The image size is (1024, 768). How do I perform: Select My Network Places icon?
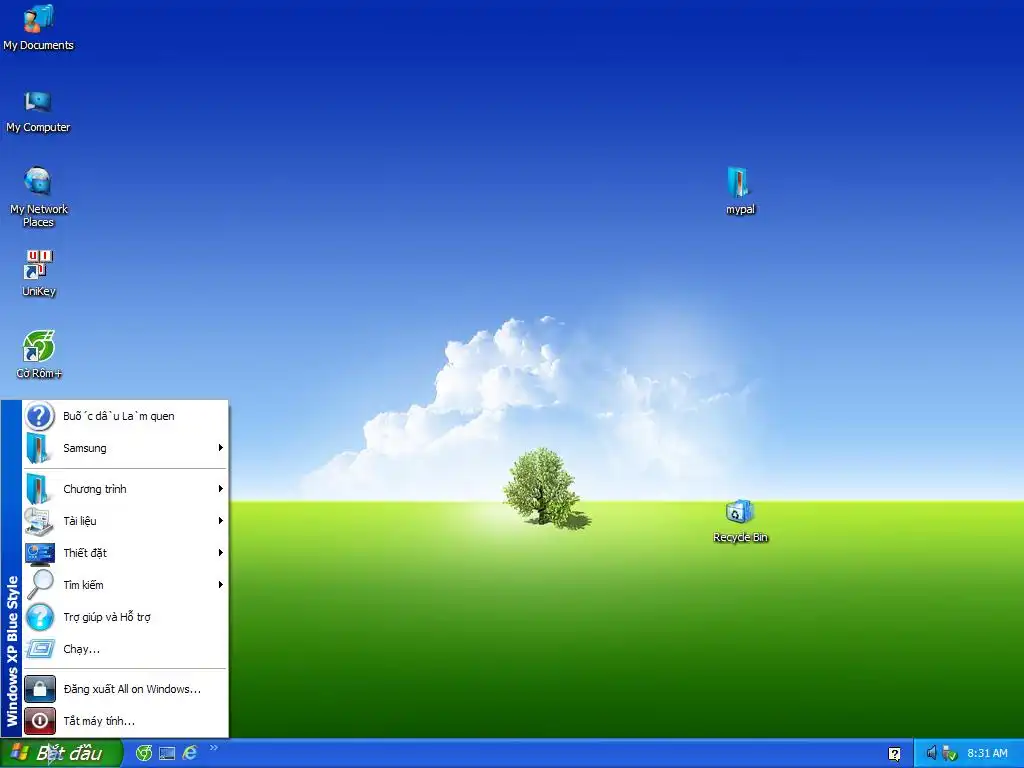pos(39,196)
